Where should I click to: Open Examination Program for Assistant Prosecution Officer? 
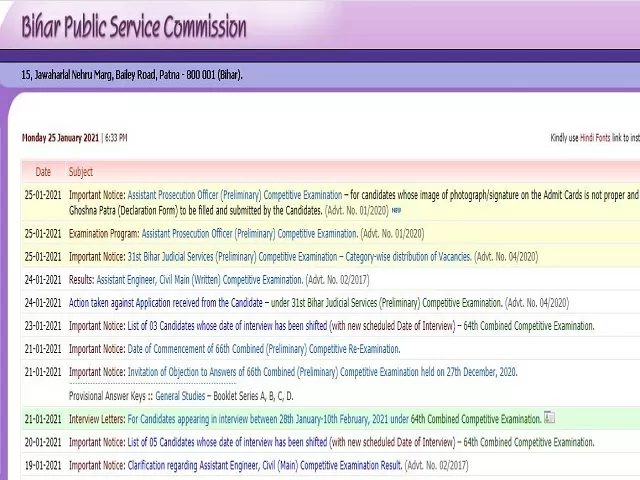coord(249,233)
